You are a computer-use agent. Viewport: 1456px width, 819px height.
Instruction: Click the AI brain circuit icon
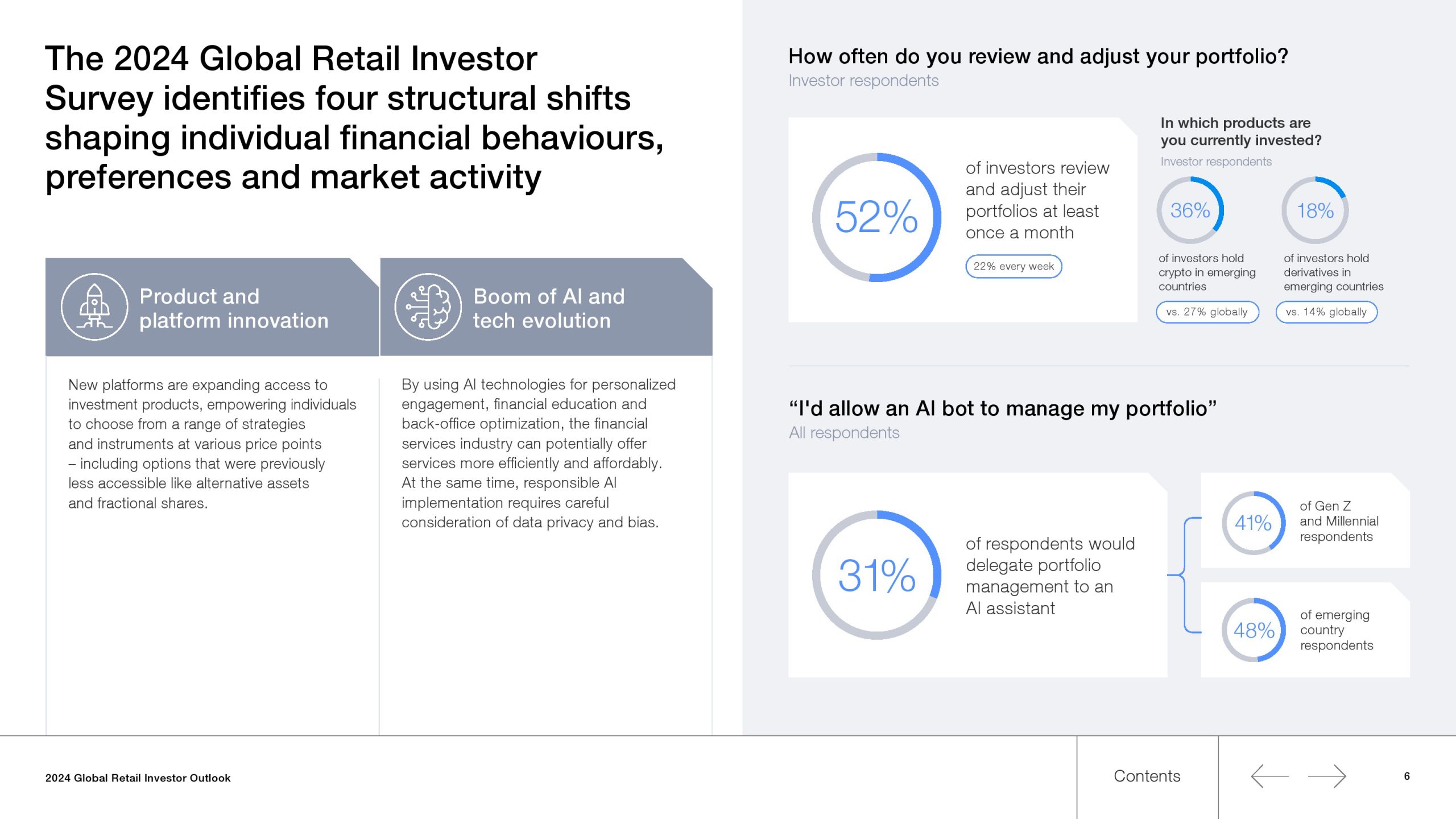[428, 307]
